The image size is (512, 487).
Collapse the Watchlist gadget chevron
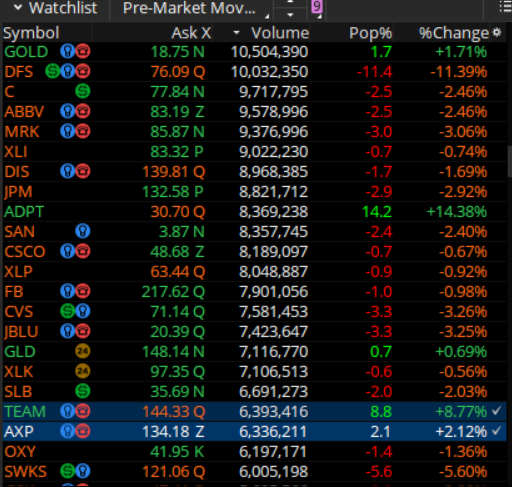(x=18, y=7)
